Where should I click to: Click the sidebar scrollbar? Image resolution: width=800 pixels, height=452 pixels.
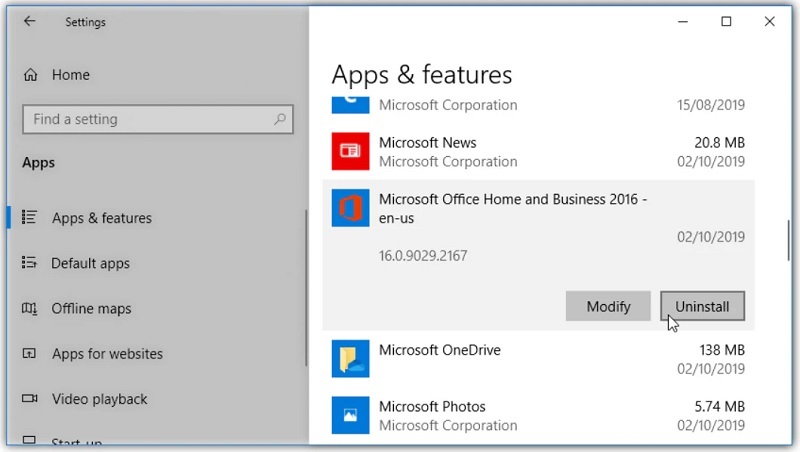(306, 288)
